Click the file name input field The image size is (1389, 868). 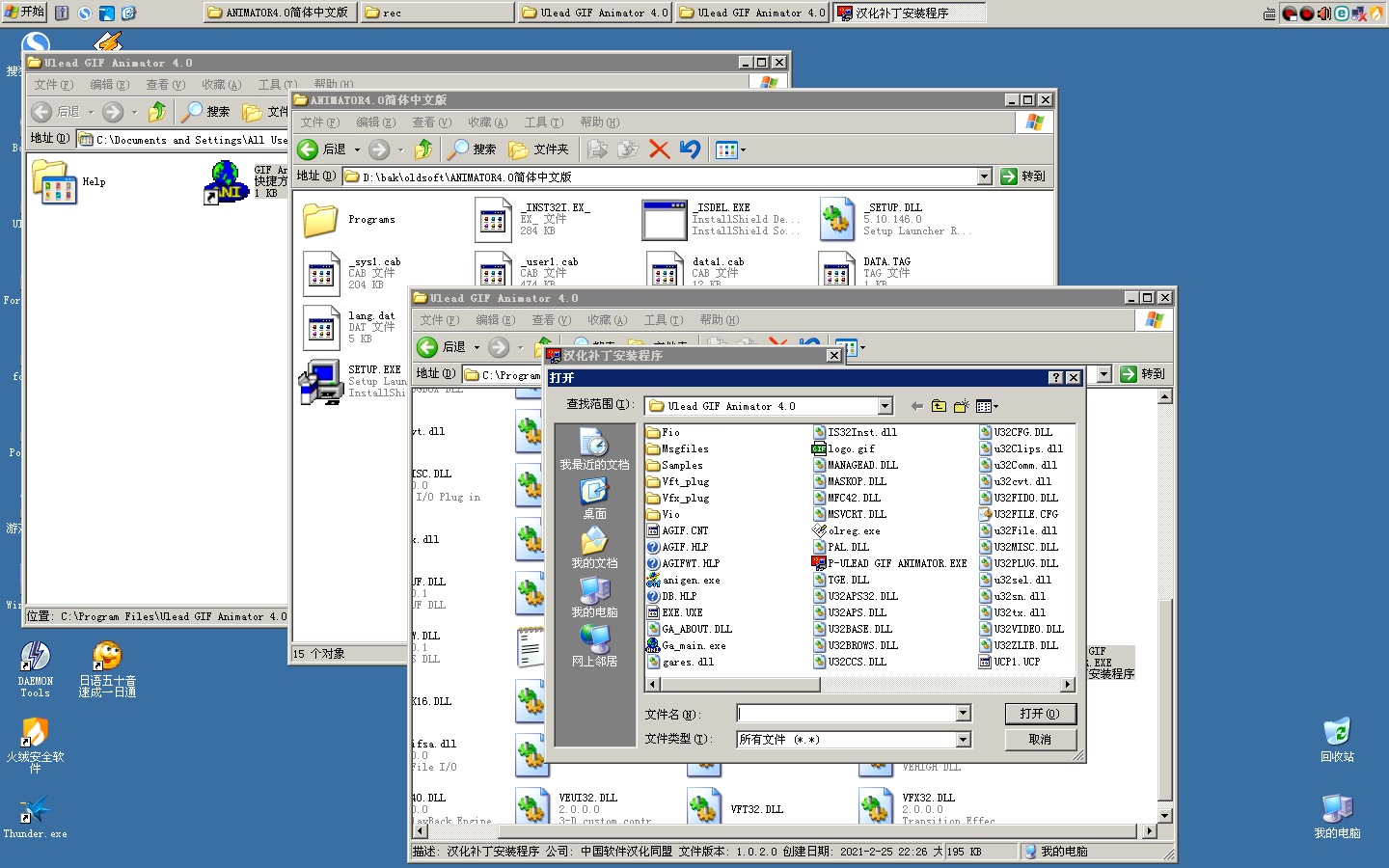[847, 713]
